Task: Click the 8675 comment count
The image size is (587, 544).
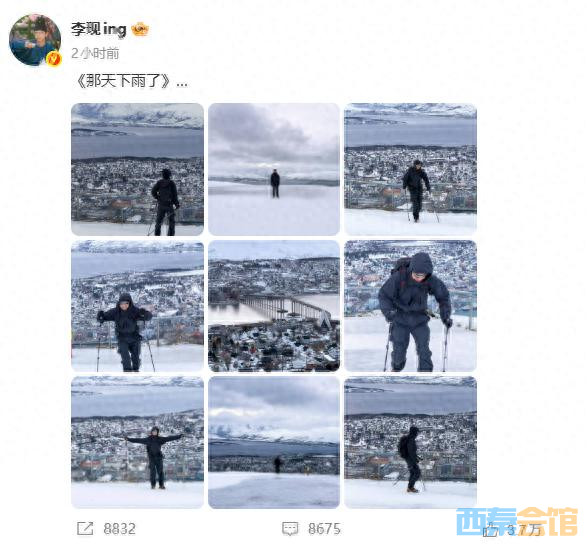Action: coord(324,529)
